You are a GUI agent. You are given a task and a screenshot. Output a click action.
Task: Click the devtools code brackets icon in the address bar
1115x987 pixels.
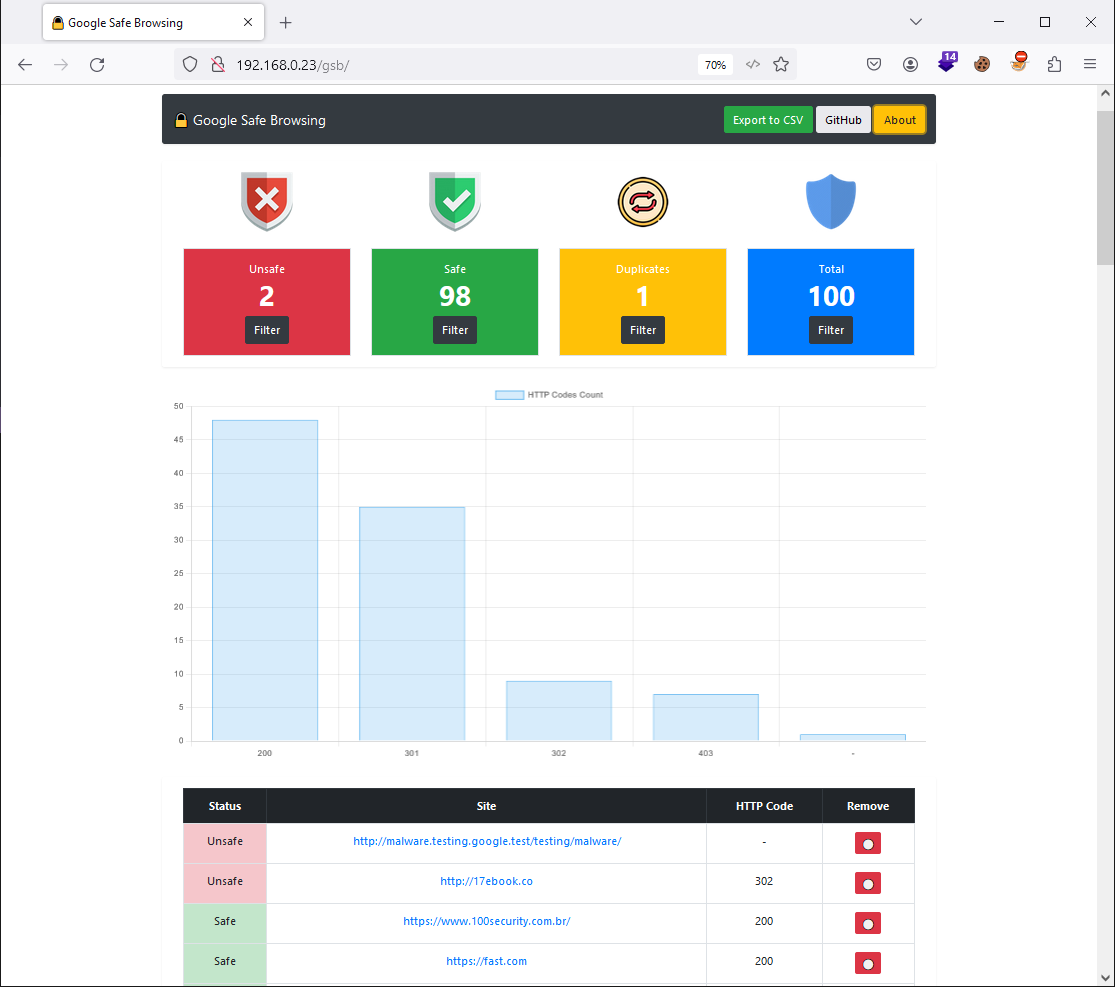pos(752,65)
